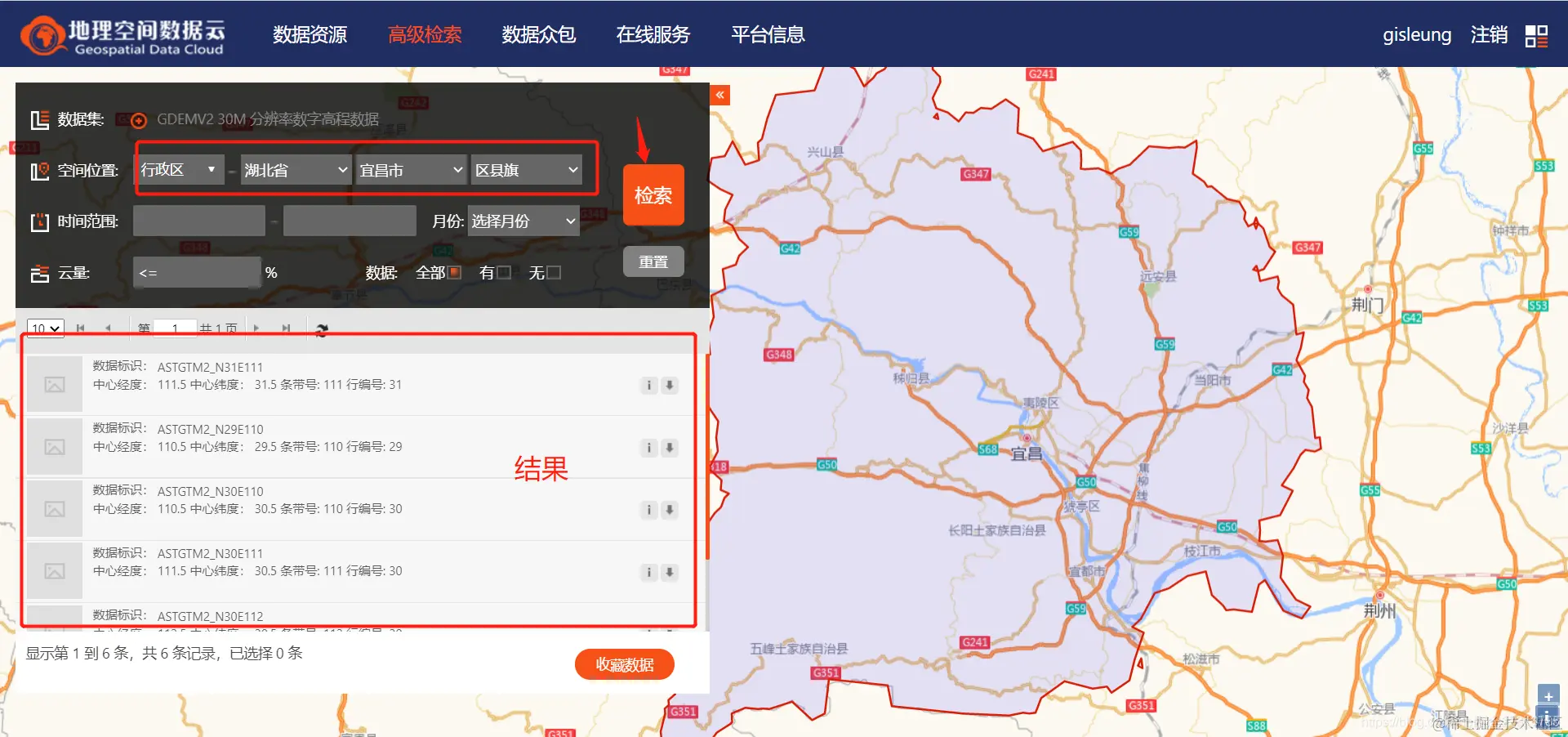Go to the last results page
Image resolution: width=1568 pixels, height=737 pixels.
pos(286,328)
